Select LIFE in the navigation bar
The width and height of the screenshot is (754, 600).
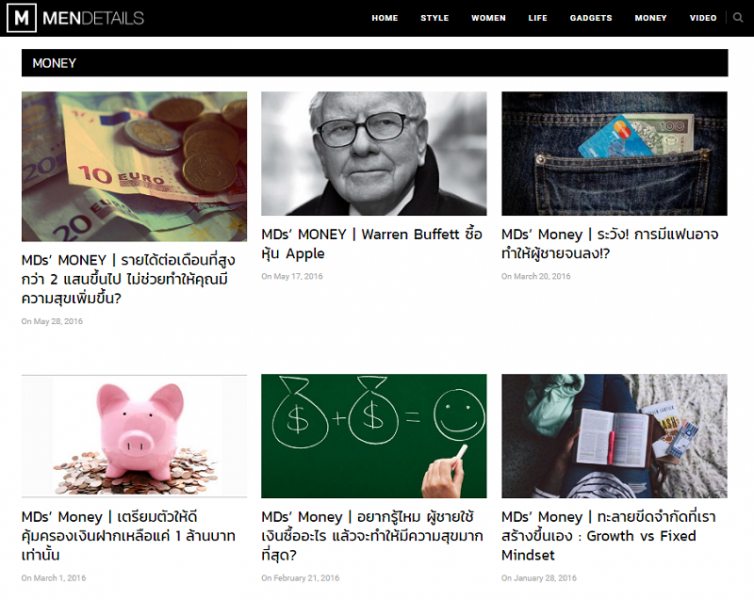click(x=538, y=18)
